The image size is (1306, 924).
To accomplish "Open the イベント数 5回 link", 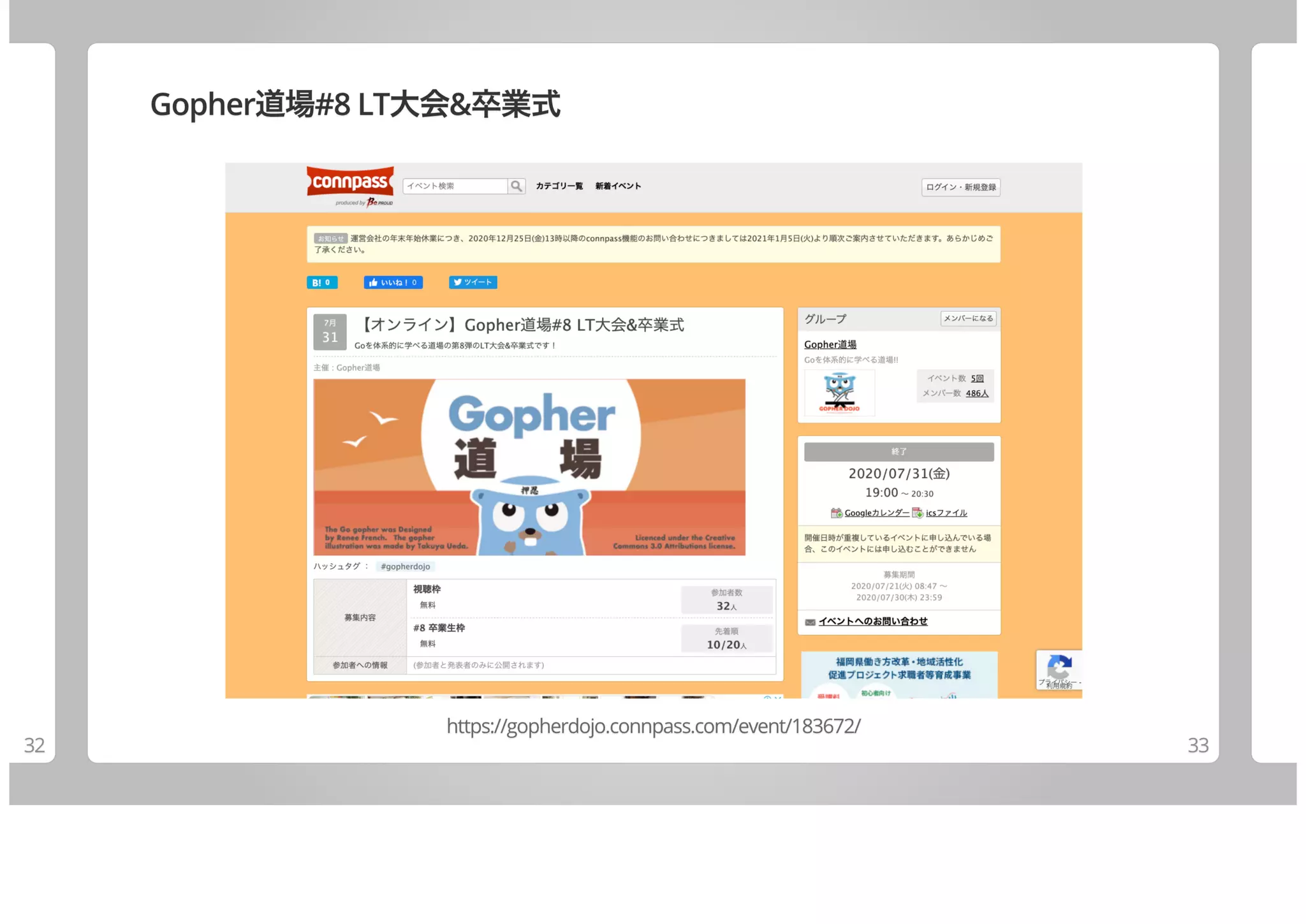I will coord(977,378).
